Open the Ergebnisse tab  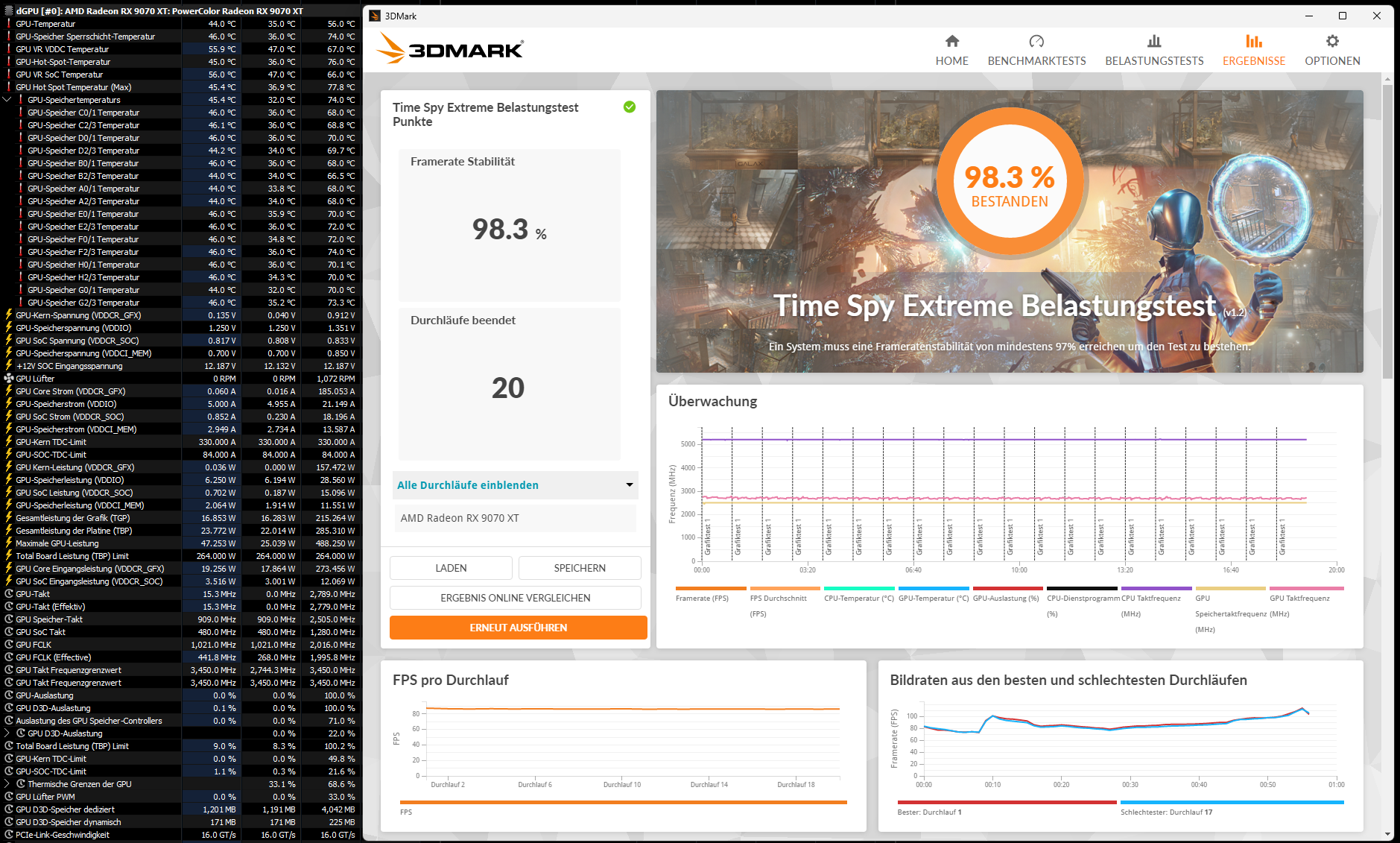1254,50
